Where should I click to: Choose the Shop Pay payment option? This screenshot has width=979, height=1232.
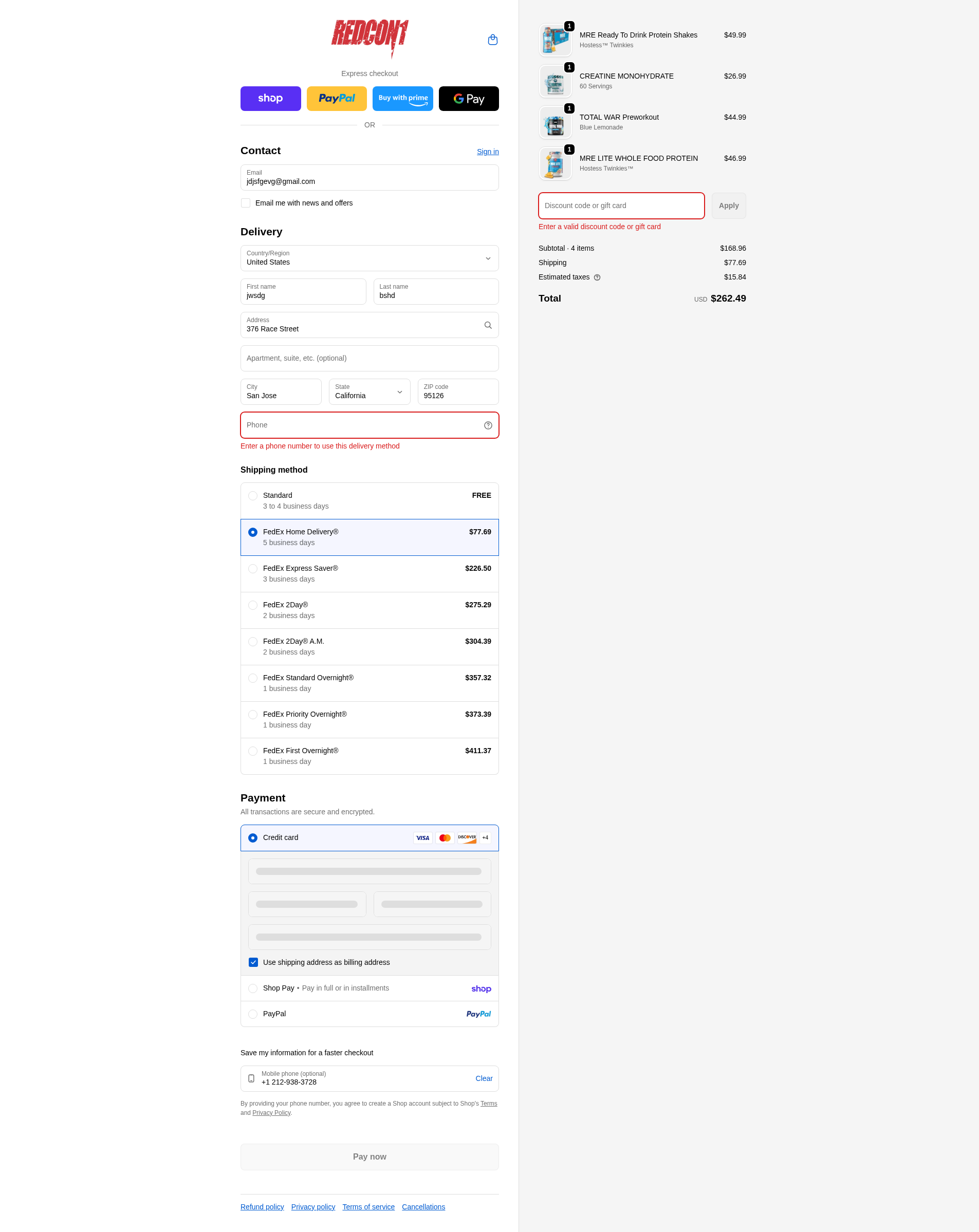(x=253, y=988)
